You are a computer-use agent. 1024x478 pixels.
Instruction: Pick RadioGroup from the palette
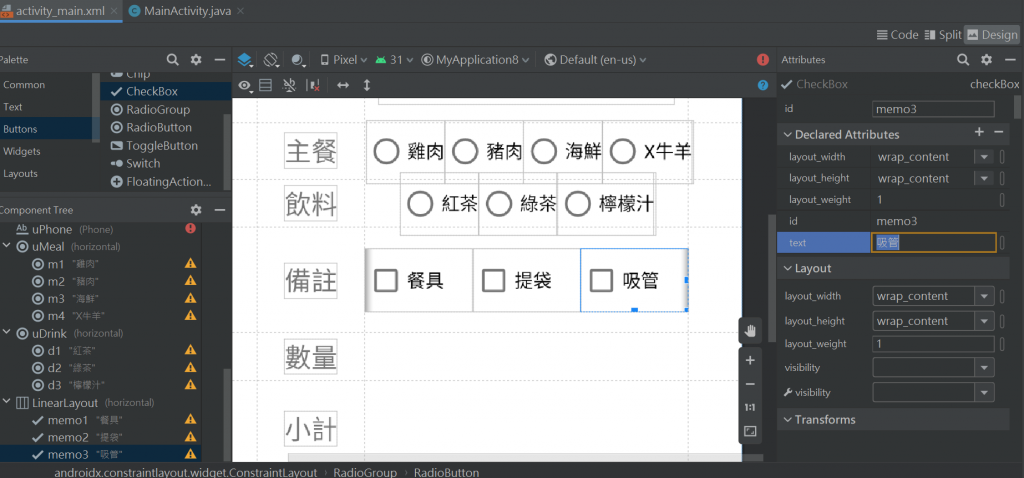(158, 109)
